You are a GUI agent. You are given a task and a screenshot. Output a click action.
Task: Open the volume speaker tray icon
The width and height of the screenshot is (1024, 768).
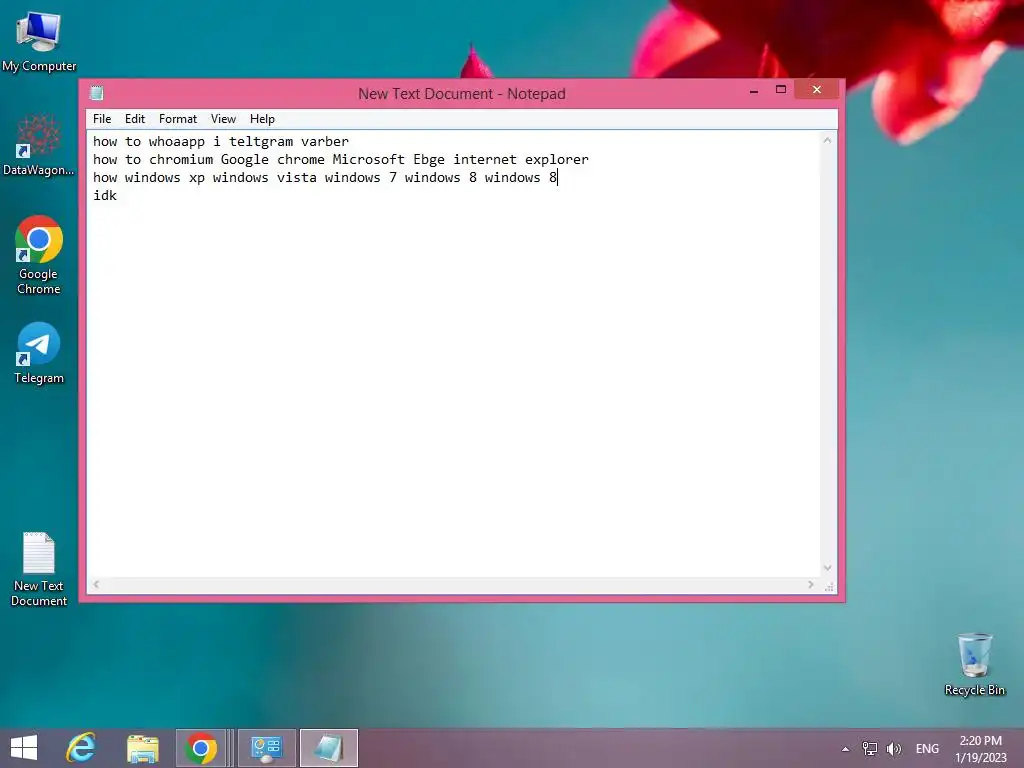click(x=893, y=748)
